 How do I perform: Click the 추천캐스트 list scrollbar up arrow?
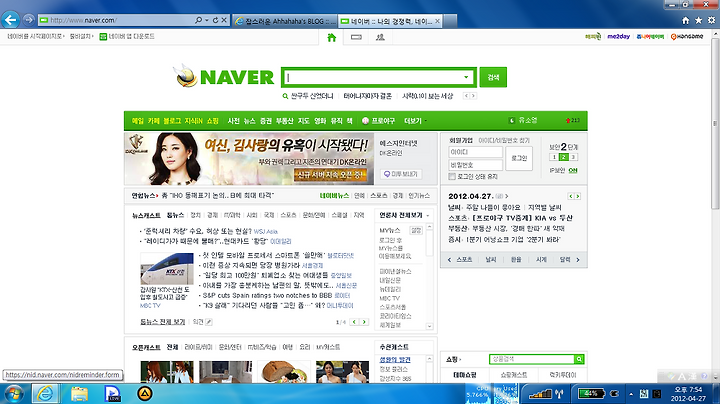[430, 359]
